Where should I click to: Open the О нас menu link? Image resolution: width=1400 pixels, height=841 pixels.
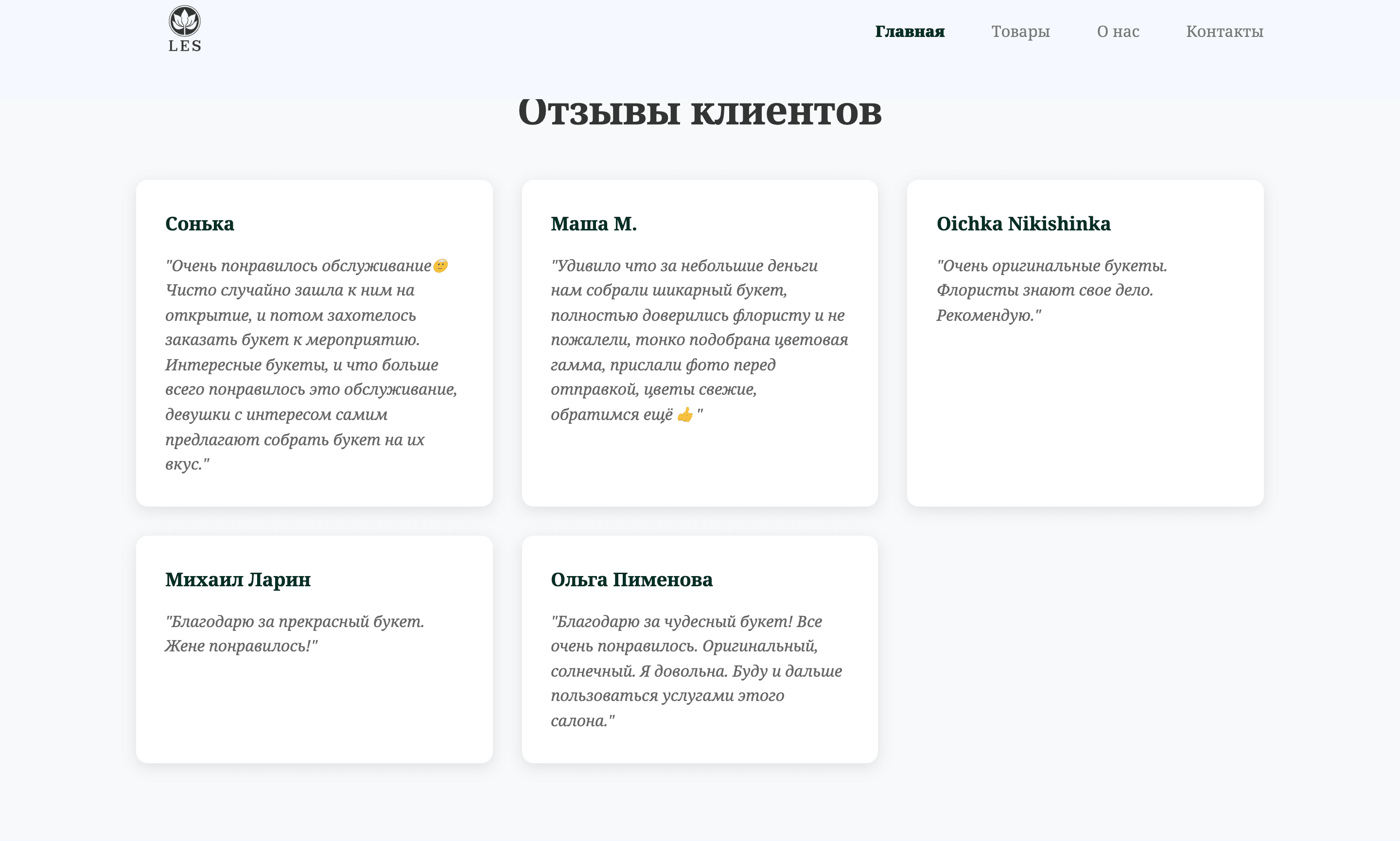click(x=1118, y=31)
